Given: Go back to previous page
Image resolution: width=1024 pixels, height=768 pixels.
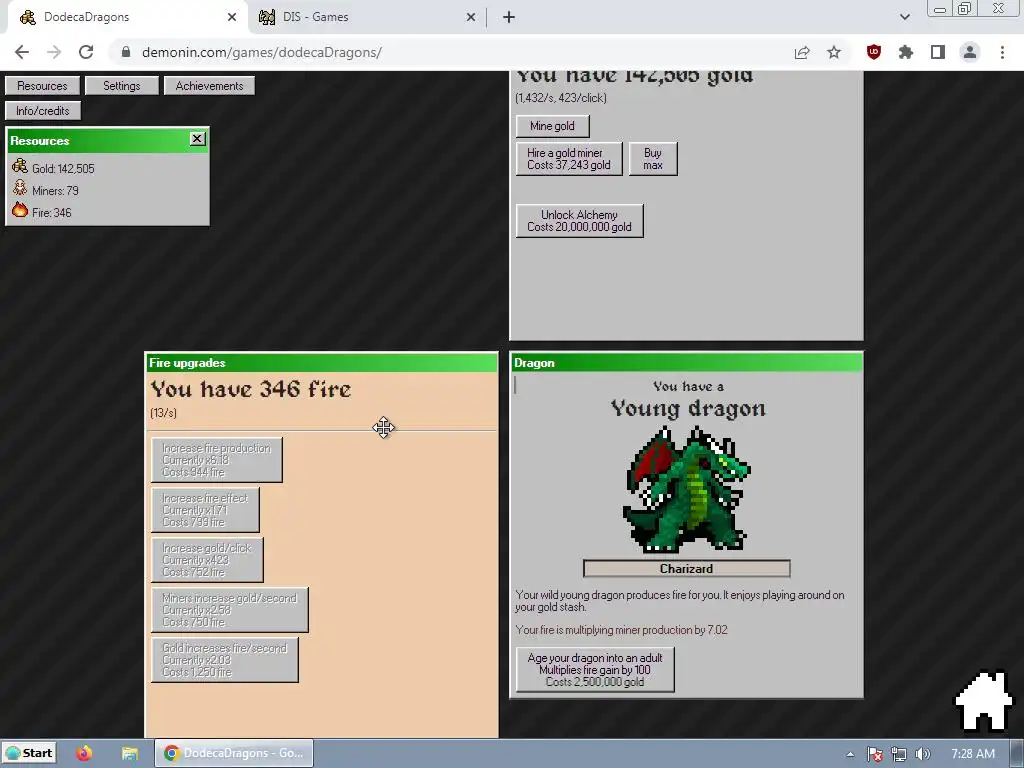Looking at the screenshot, I should click(22, 52).
